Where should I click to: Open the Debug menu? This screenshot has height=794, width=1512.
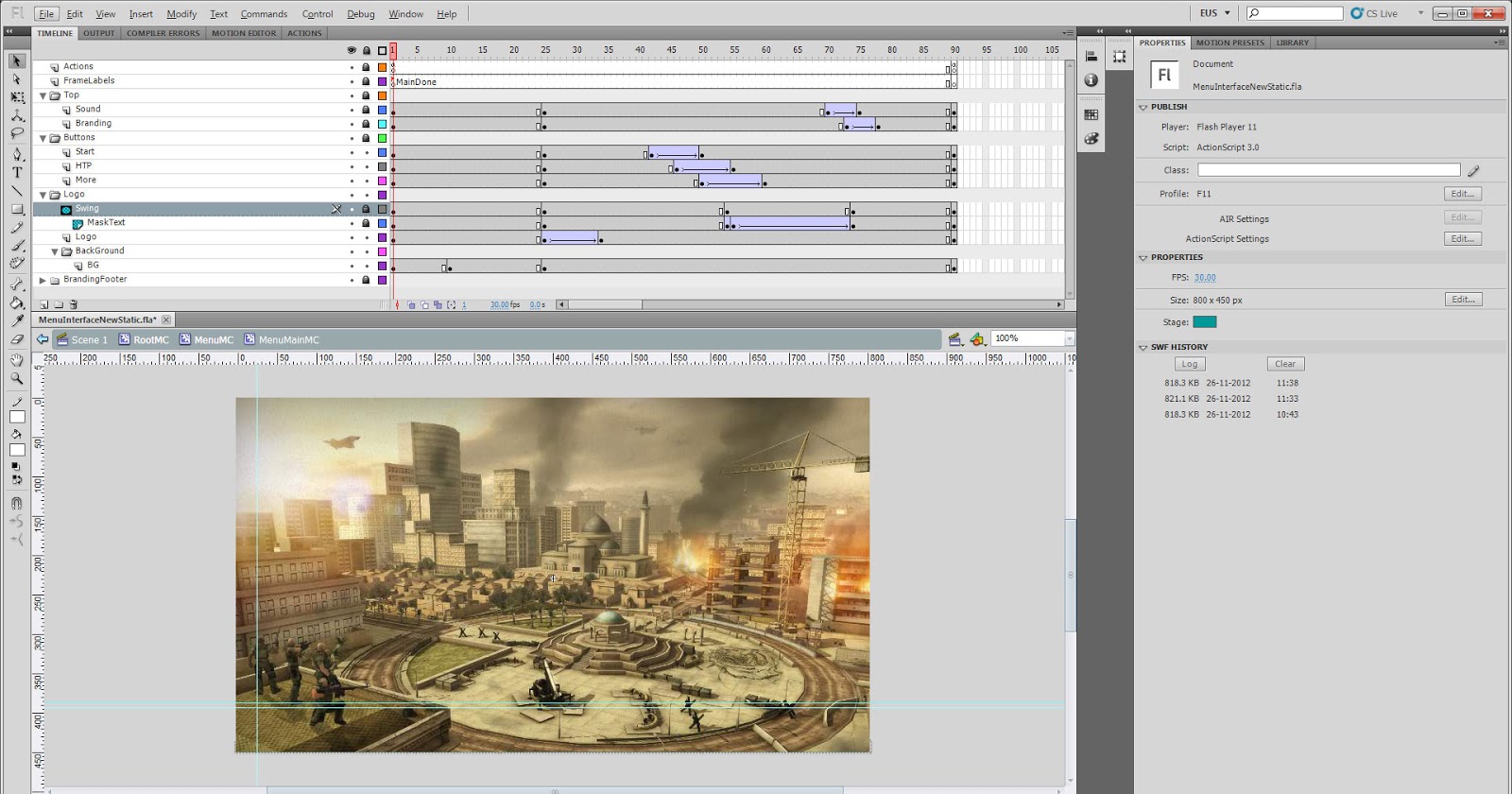[361, 14]
